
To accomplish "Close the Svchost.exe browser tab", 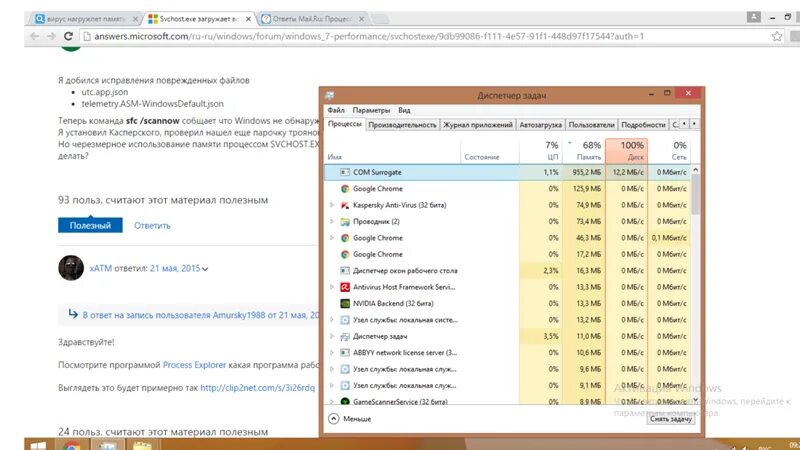I will pyautogui.click(x=248, y=19).
